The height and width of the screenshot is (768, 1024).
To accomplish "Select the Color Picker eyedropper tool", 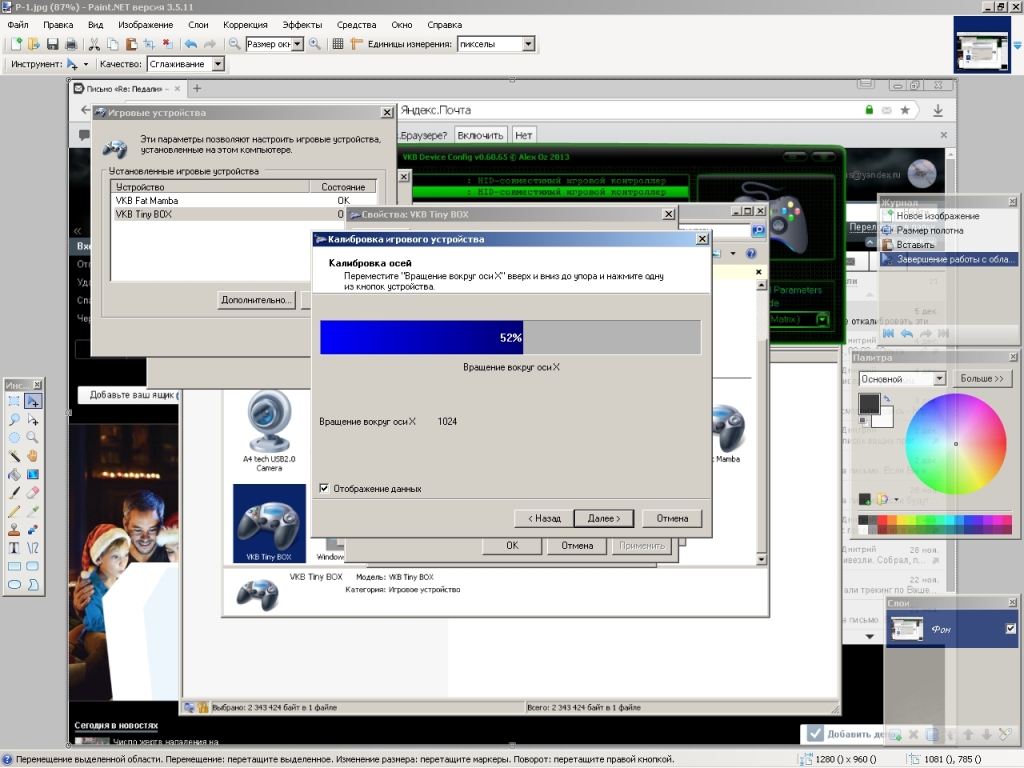I will (33, 511).
